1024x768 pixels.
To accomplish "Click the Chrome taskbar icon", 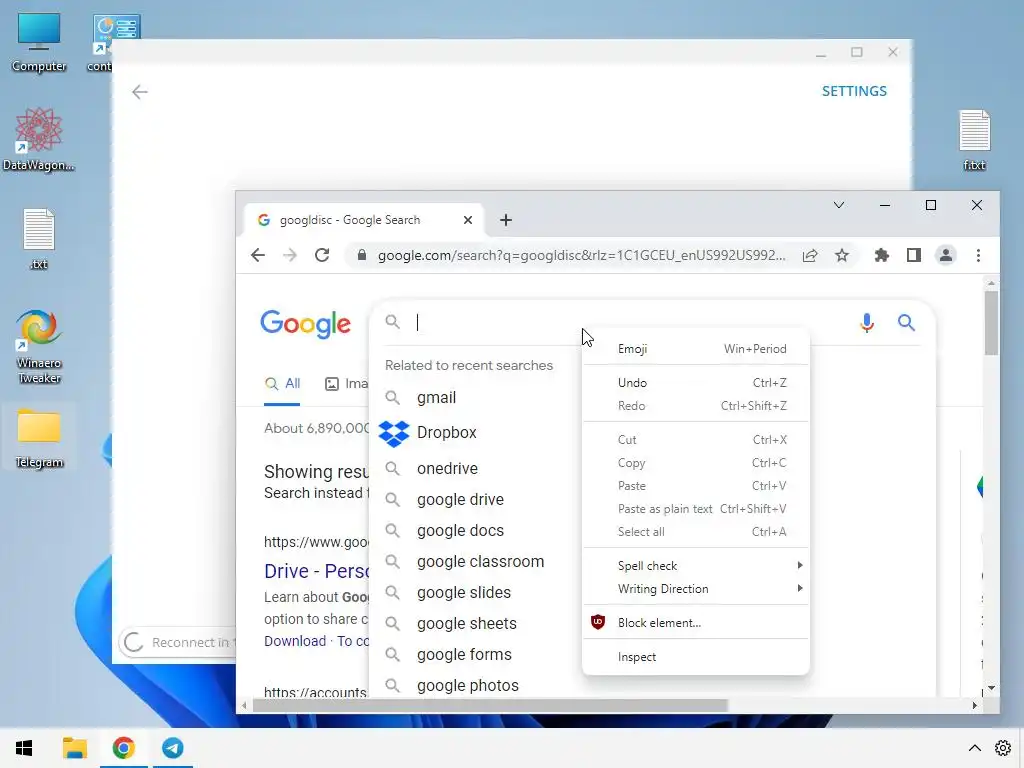I will pyautogui.click(x=123, y=748).
